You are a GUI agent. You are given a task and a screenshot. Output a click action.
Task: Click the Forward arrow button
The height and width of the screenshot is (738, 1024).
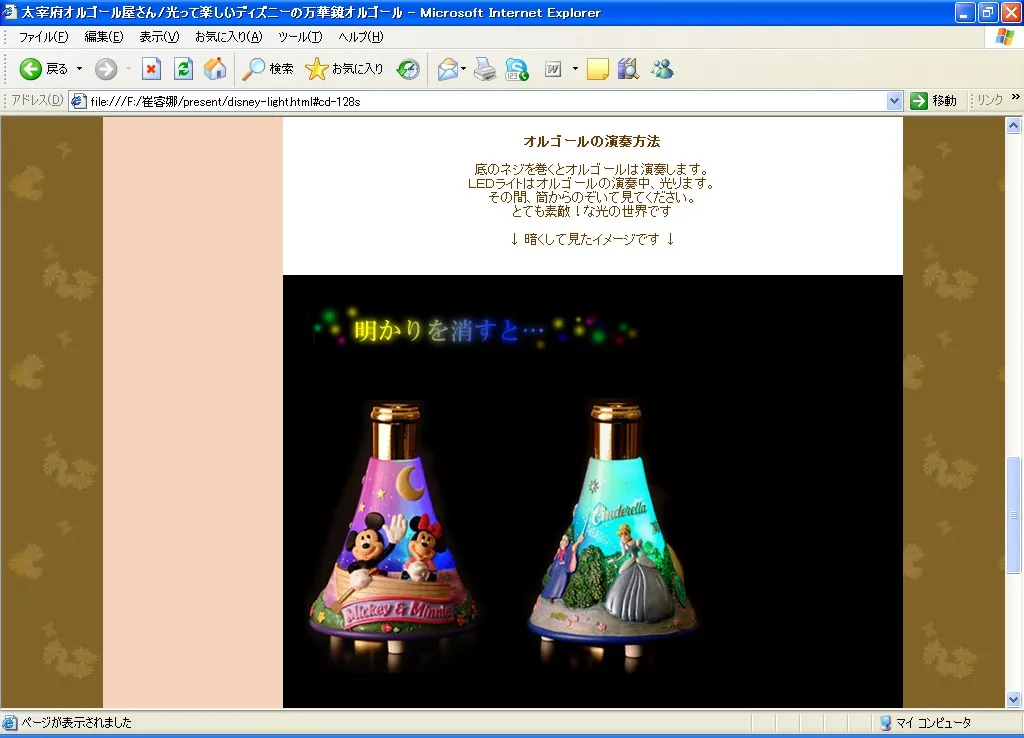point(106,69)
